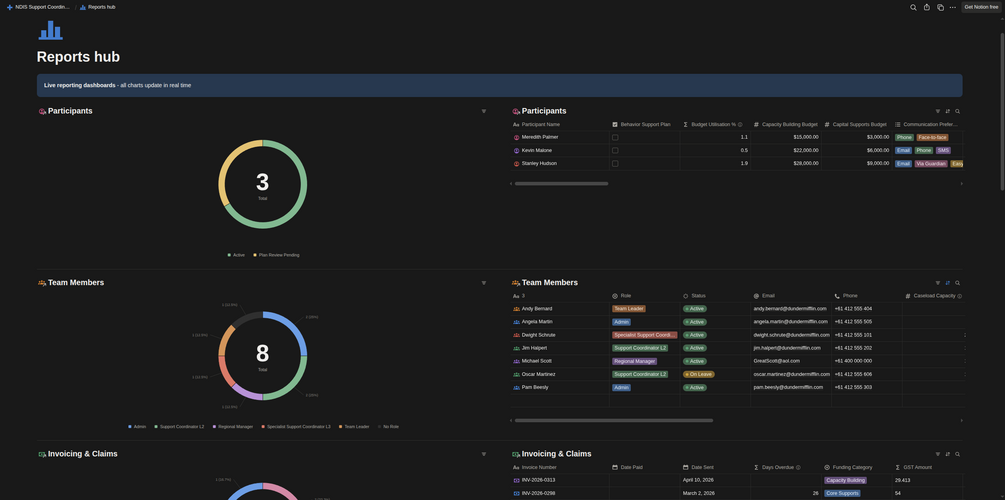Open the three-dot page options menu
The height and width of the screenshot is (500, 1005).
pyautogui.click(x=952, y=7)
